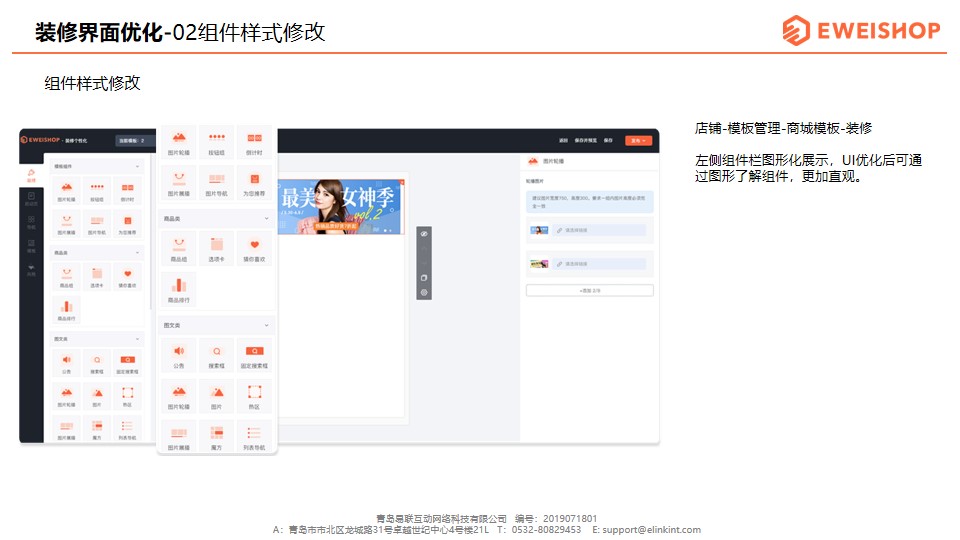The width and height of the screenshot is (960, 540).
Task: Select 列表导航 component in enlarged overlay panel
Action: (x=255, y=437)
